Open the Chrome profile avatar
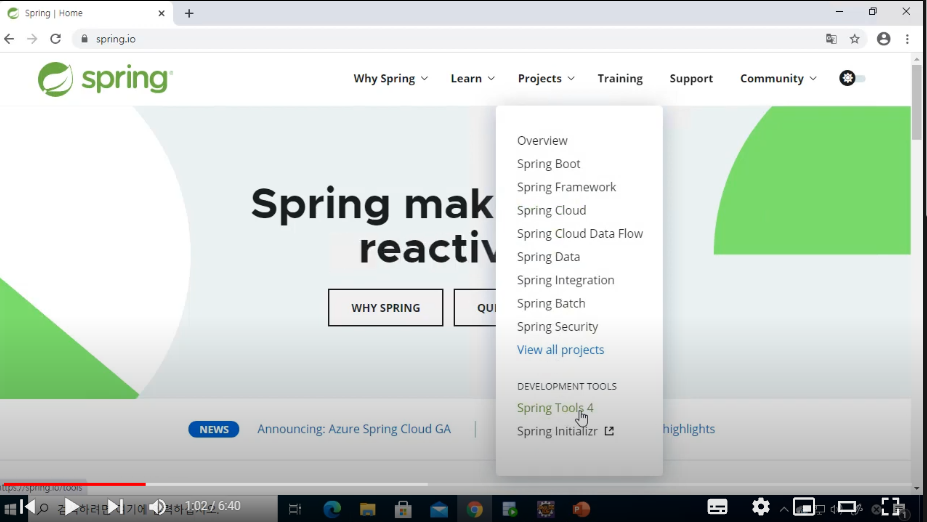This screenshot has width=927, height=522. (x=884, y=39)
